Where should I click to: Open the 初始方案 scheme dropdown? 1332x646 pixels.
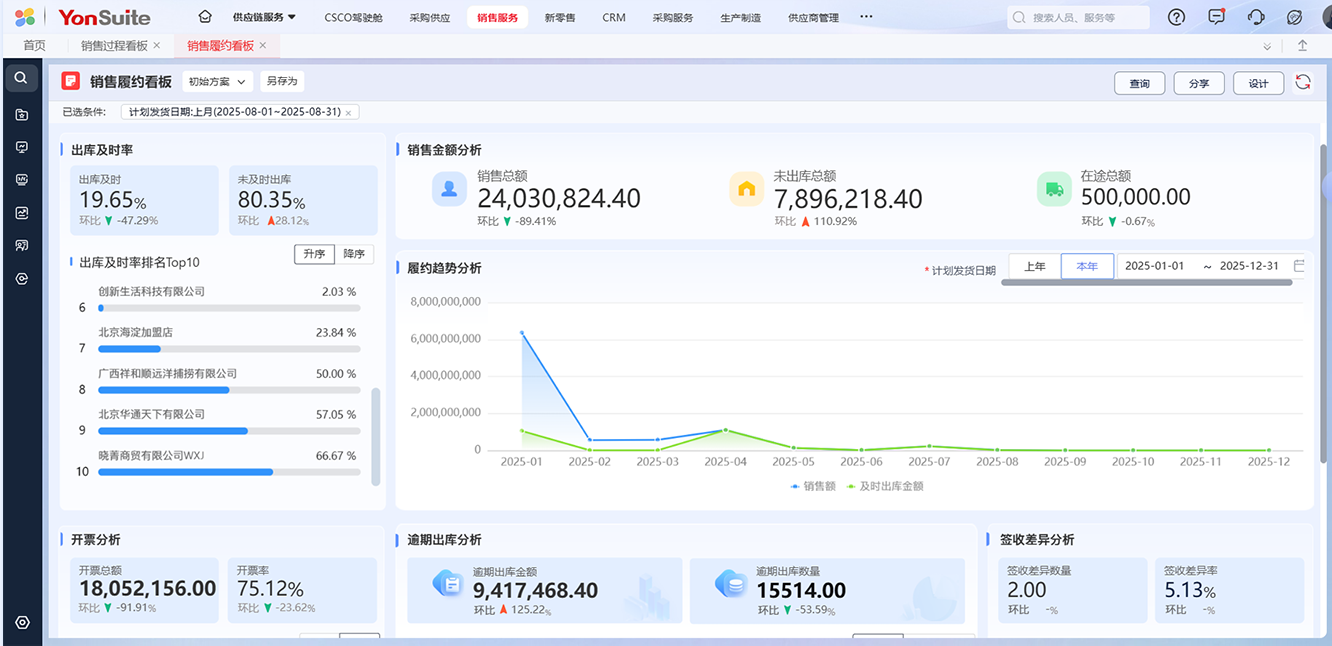coord(217,82)
